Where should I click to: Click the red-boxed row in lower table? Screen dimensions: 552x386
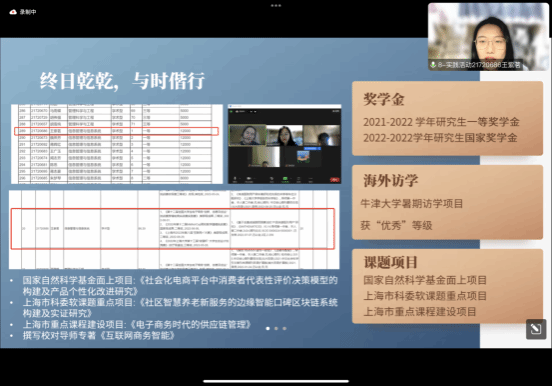(x=172, y=229)
